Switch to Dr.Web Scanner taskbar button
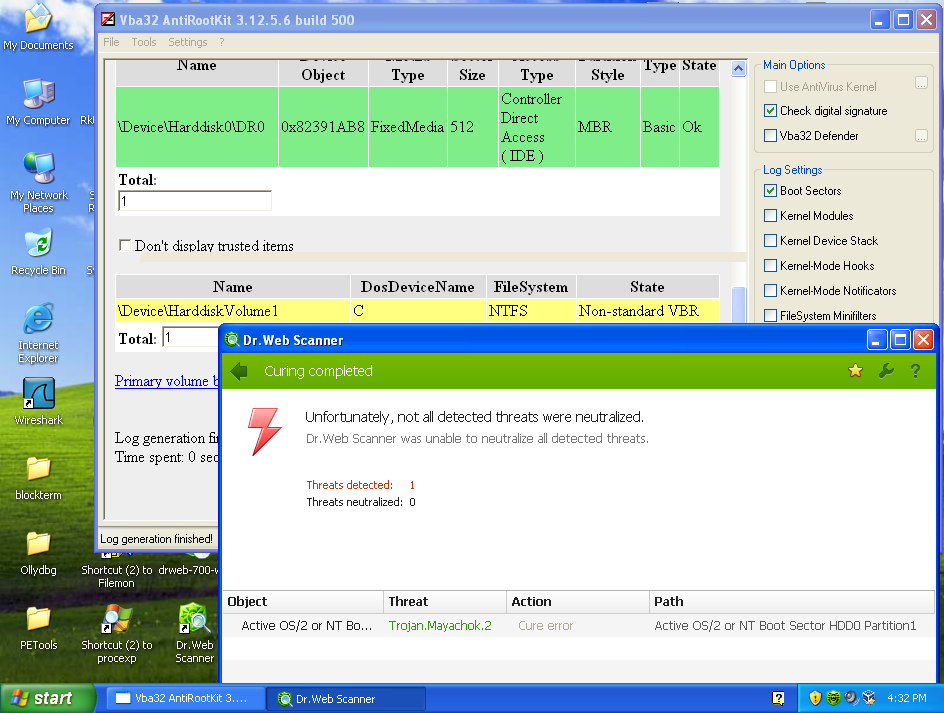Image resolution: width=944 pixels, height=713 pixels. coord(346,699)
